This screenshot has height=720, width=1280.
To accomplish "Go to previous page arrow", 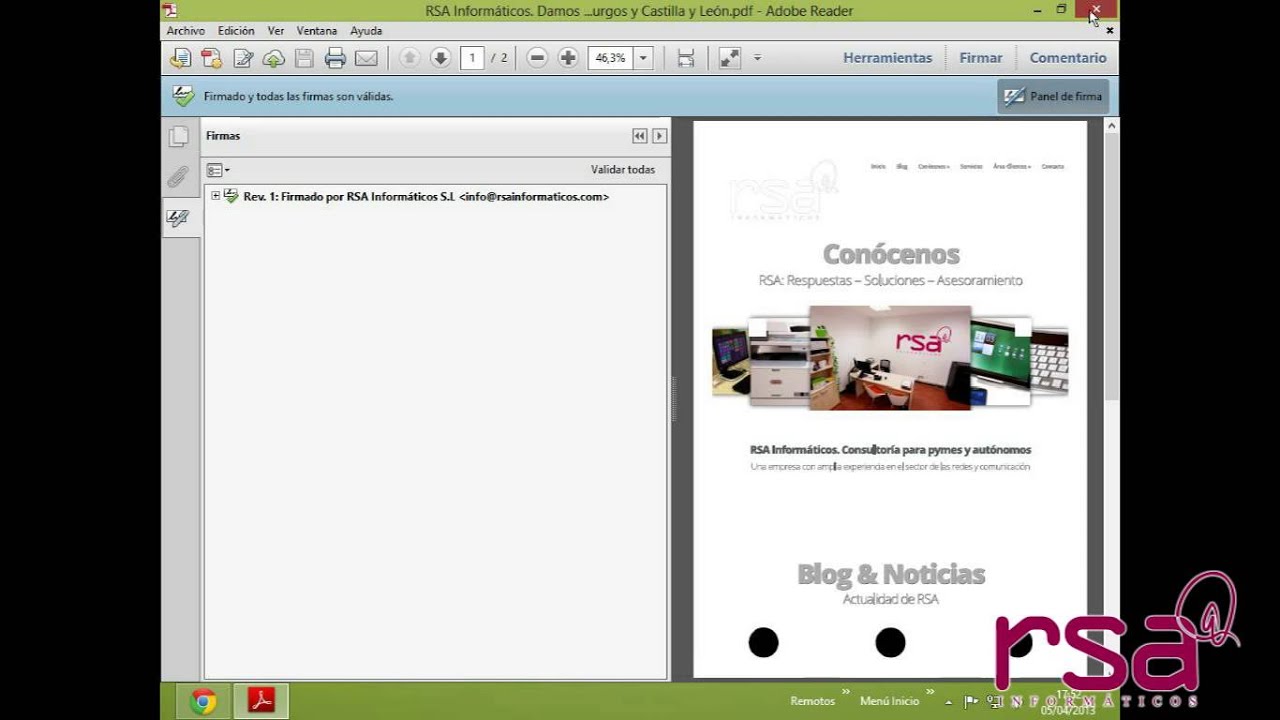I will [409, 58].
